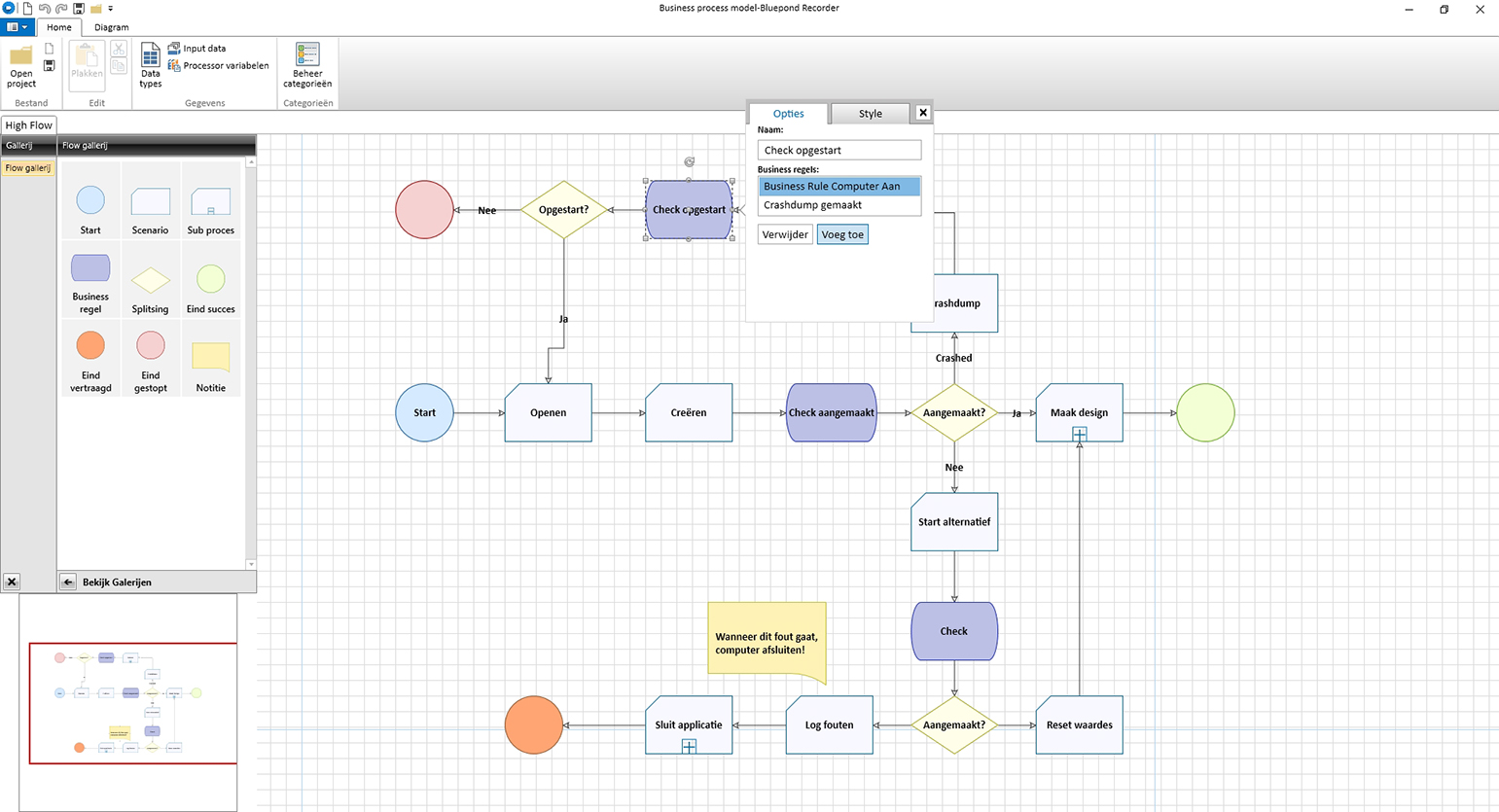1499x812 pixels.
Task: Open Beheer categorieën
Action: point(307,65)
